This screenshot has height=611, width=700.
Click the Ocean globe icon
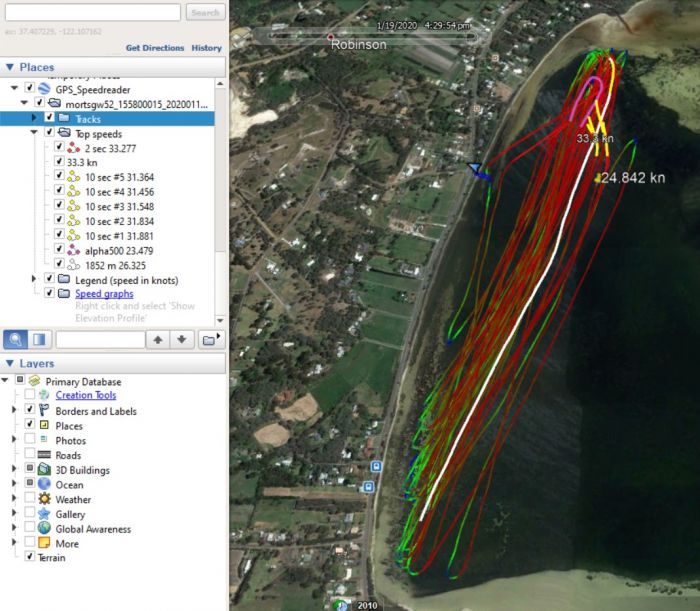[44, 484]
